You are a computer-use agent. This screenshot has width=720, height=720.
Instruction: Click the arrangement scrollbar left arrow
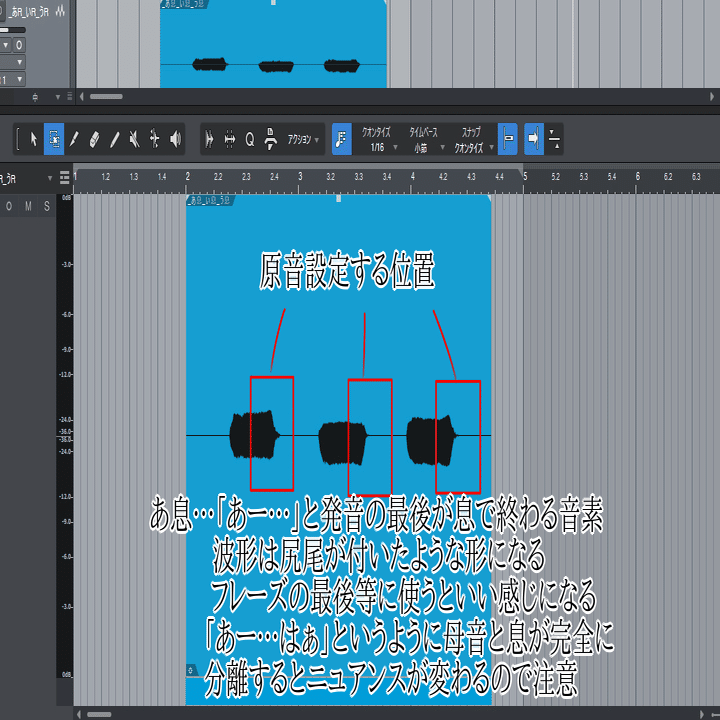(82, 96)
